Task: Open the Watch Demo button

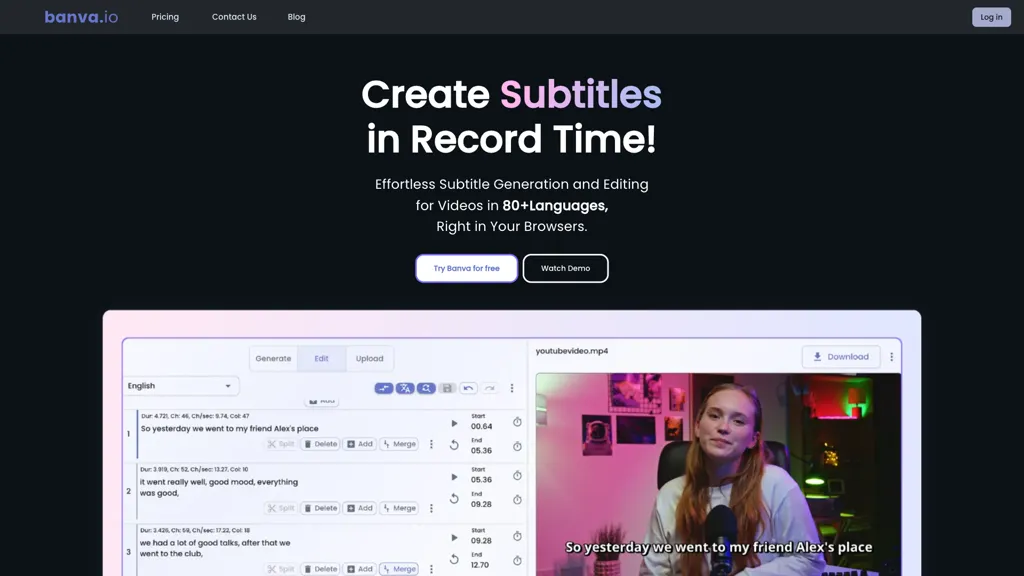Action: tap(565, 268)
